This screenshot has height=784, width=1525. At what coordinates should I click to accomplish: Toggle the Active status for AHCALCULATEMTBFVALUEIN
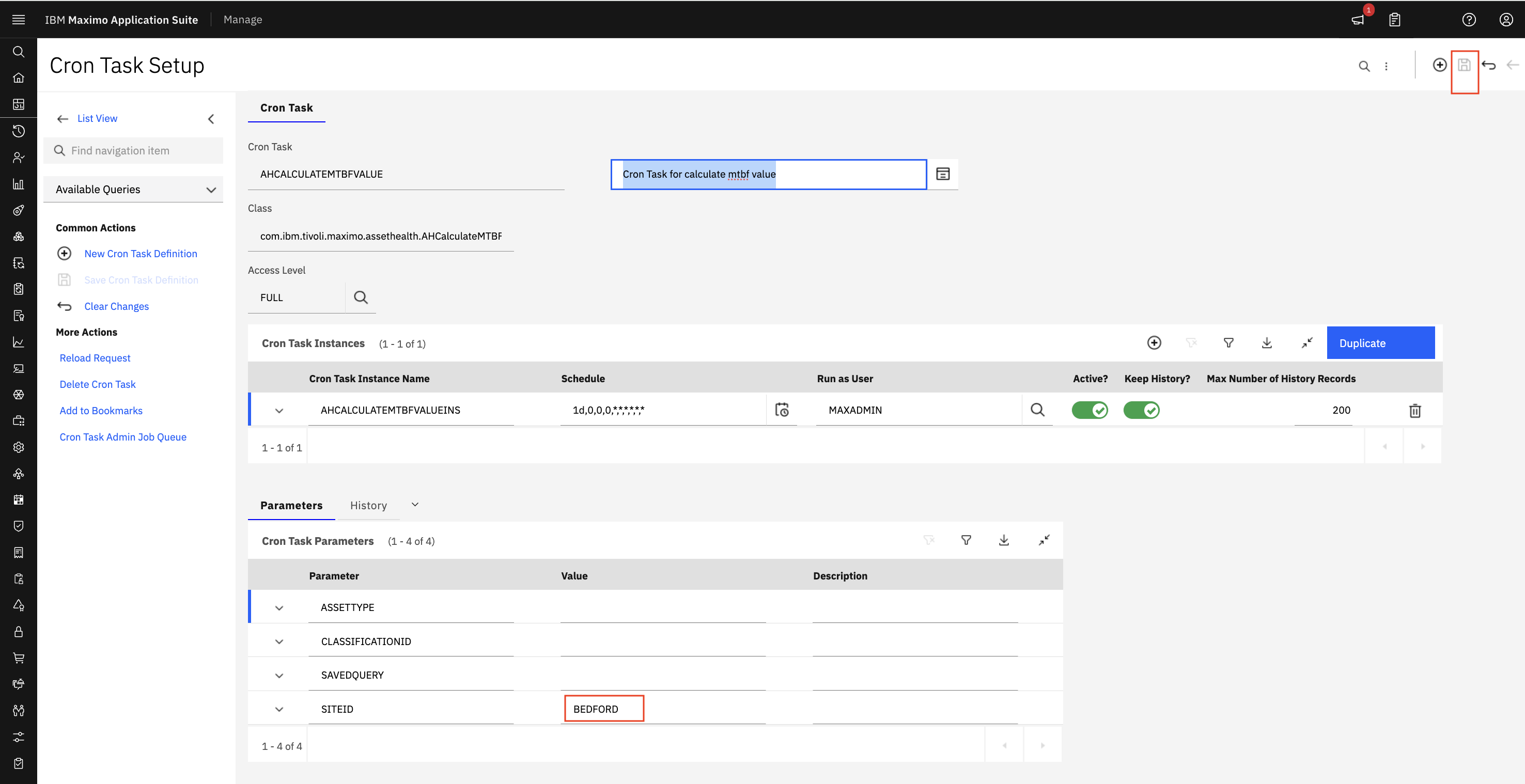1089,410
